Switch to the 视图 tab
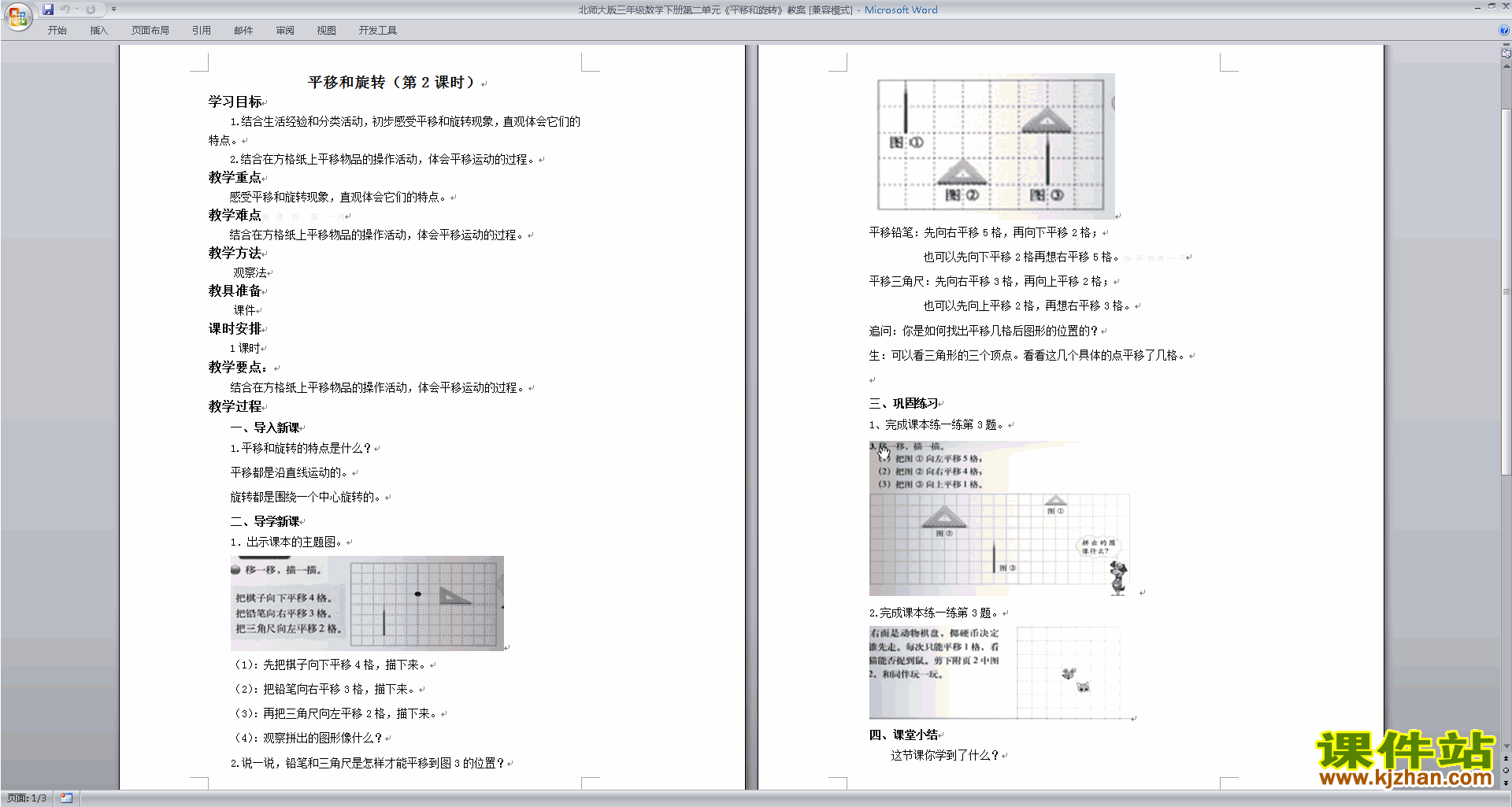 click(x=326, y=31)
